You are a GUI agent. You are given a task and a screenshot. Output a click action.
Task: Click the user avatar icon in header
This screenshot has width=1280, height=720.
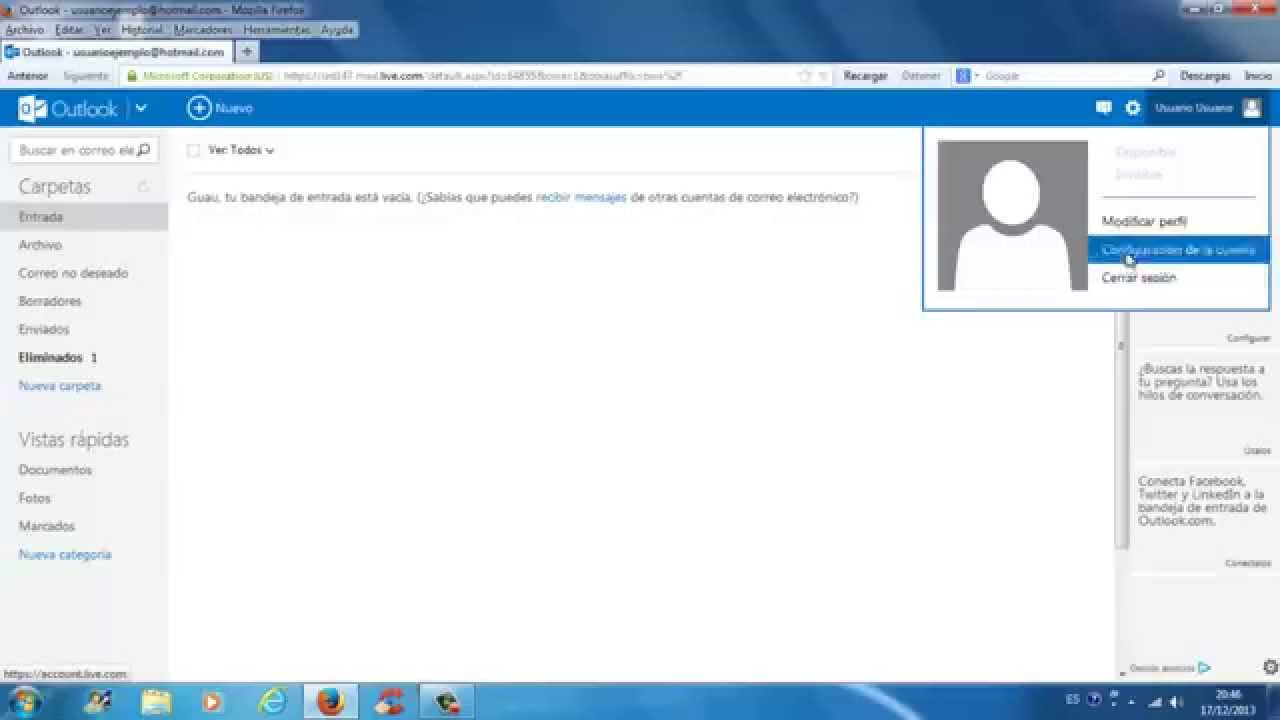1251,108
